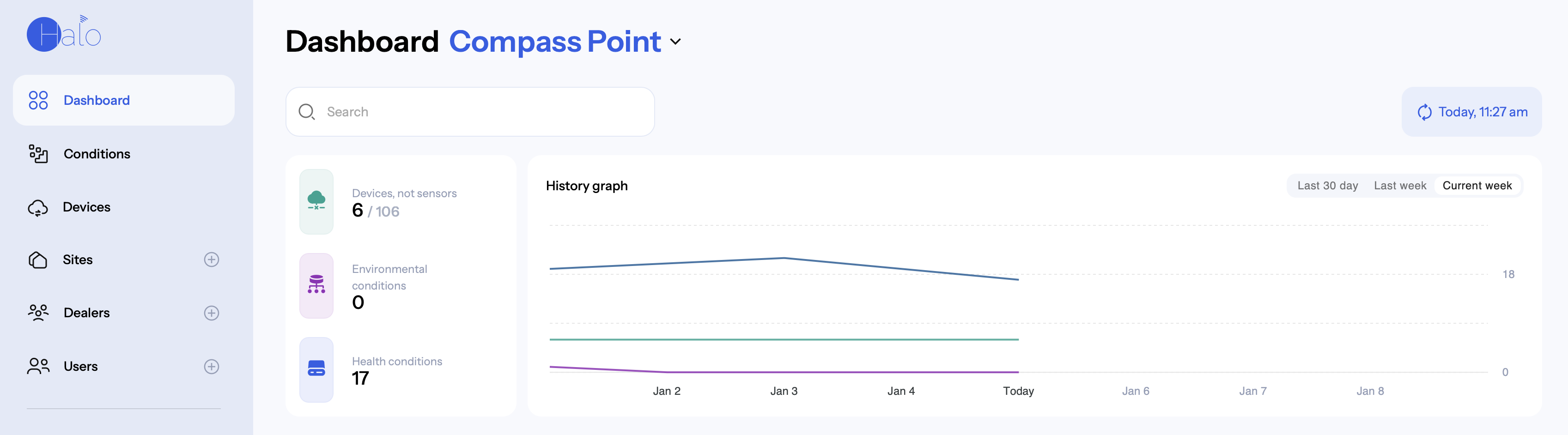Click the Devices cloud icon
The image size is (1568, 435).
click(38, 207)
